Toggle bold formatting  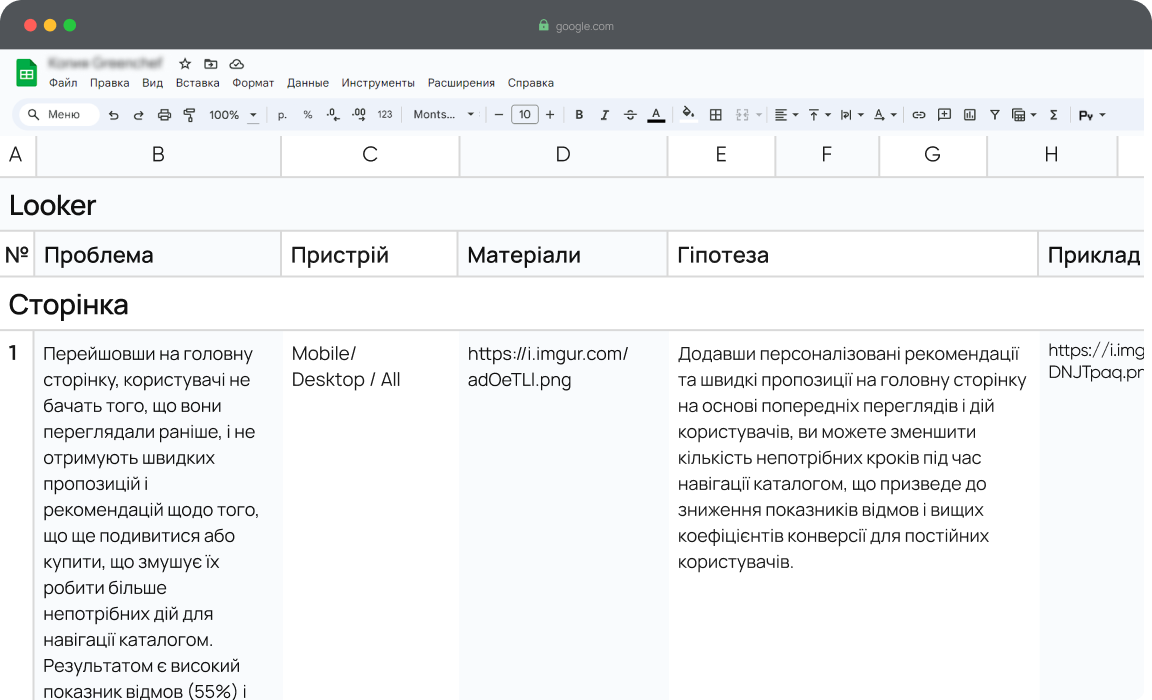click(x=579, y=115)
